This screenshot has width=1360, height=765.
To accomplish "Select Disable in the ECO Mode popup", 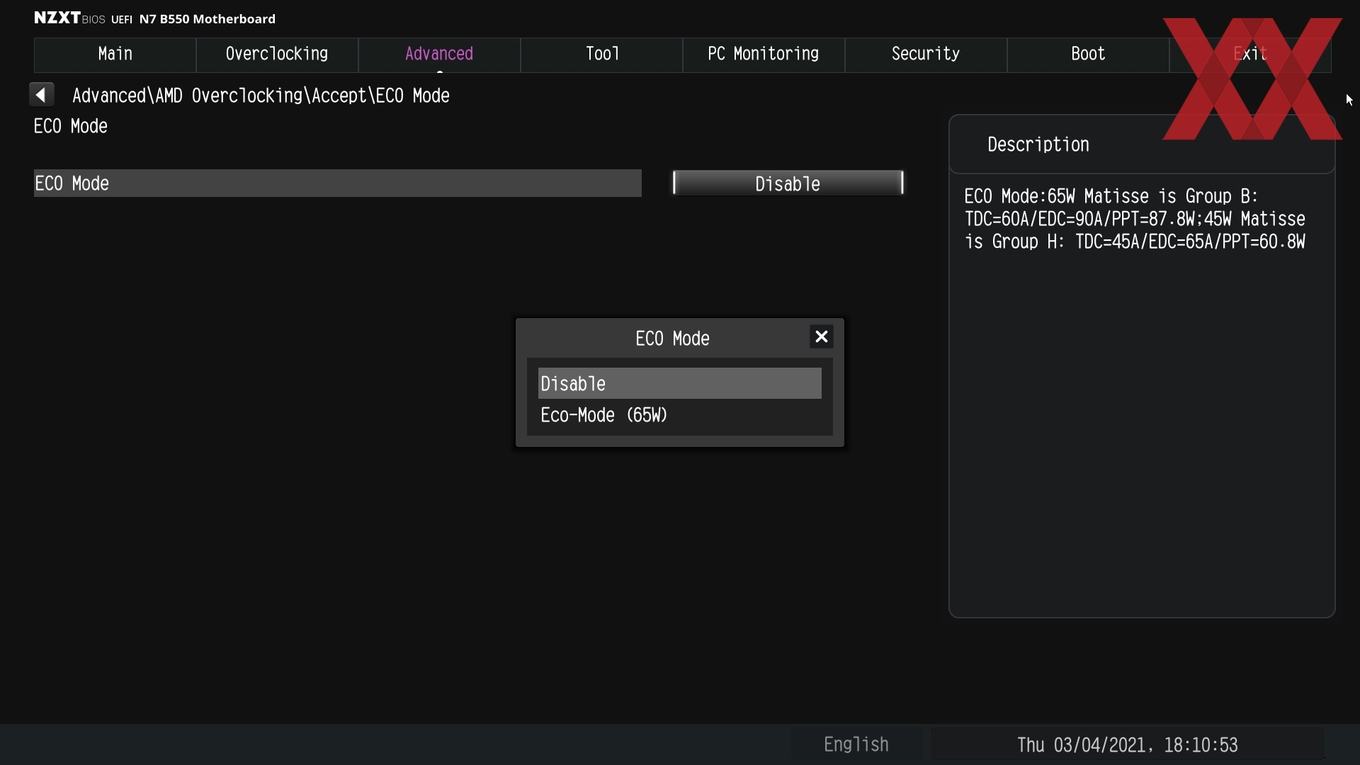I will (x=680, y=383).
